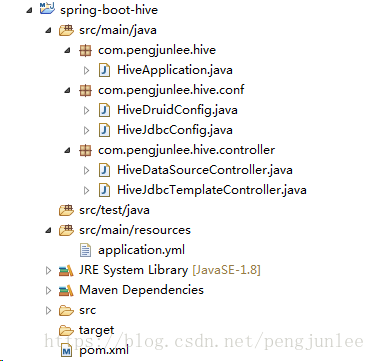Image resolution: width=375 pixels, height=361 pixels.
Task: Expand the HiveJdbcTemplateController.java node
Action: point(87,190)
